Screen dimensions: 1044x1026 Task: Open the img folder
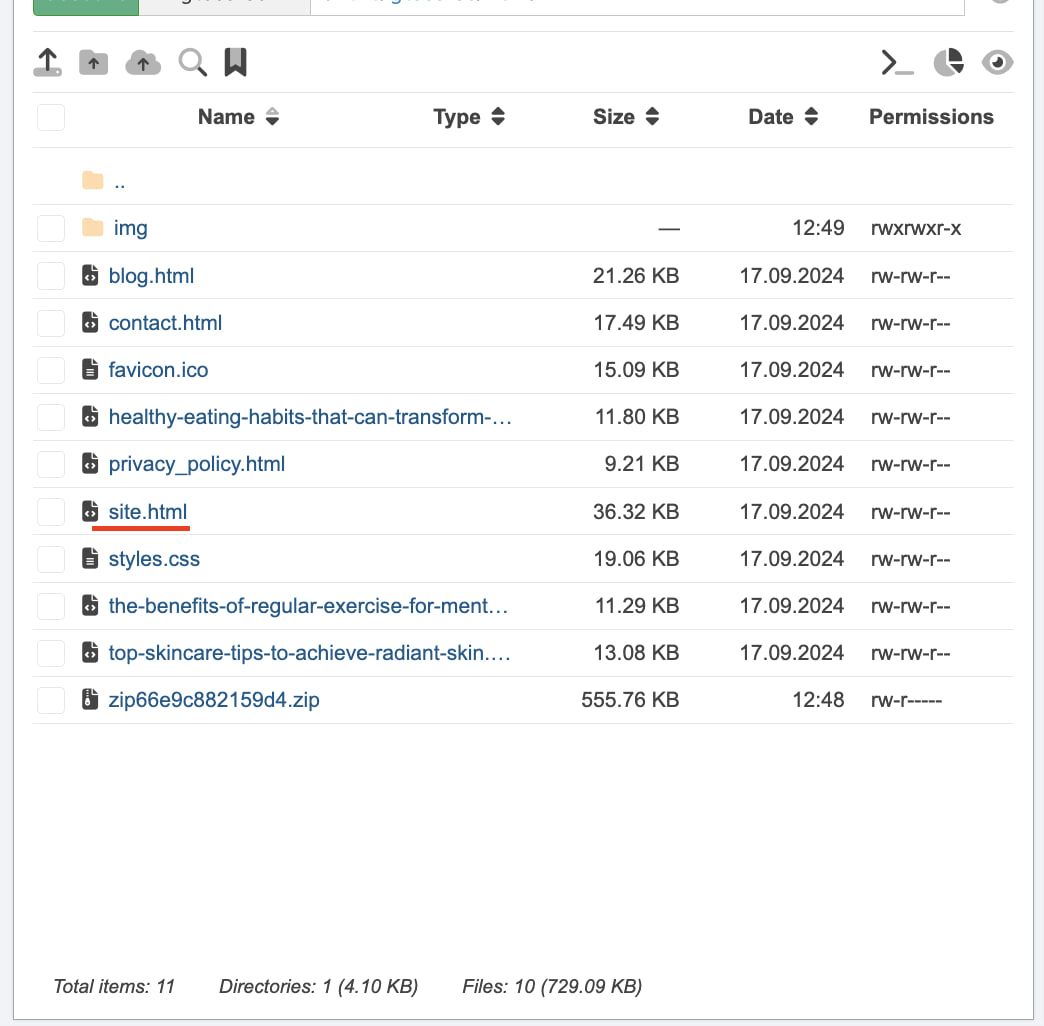click(x=130, y=228)
